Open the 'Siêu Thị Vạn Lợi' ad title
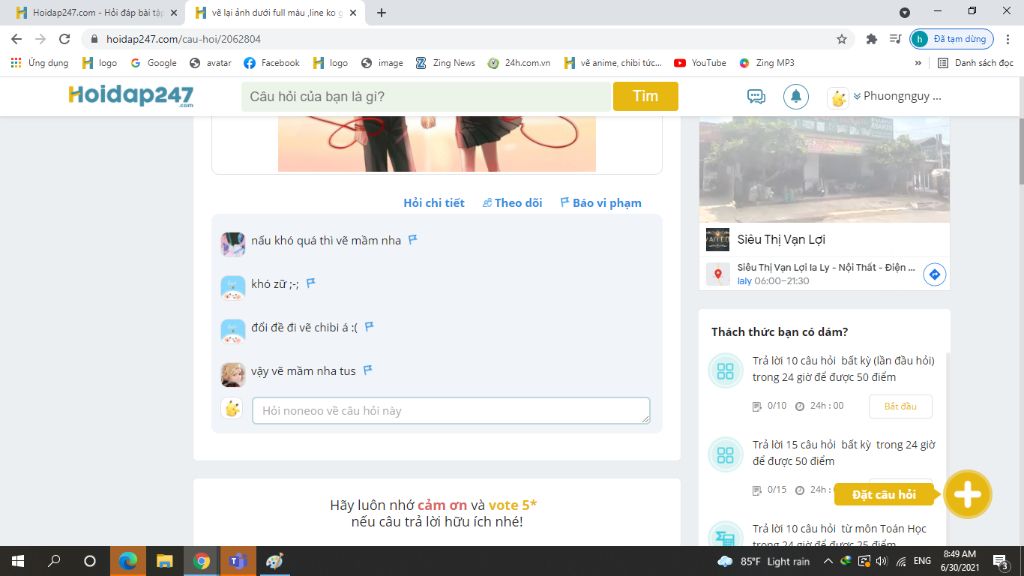This screenshot has width=1024, height=576. (781, 240)
